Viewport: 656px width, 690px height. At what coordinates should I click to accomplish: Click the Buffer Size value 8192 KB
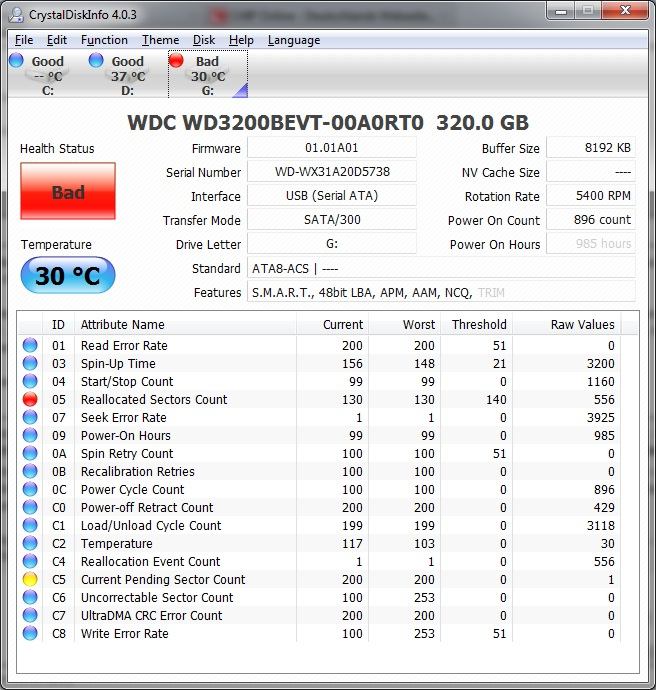point(591,148)
